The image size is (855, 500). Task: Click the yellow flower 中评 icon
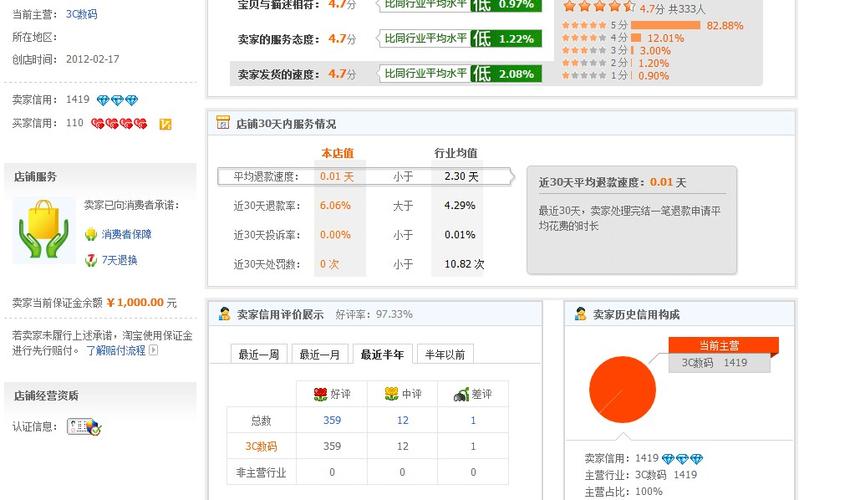coord(392,394)
